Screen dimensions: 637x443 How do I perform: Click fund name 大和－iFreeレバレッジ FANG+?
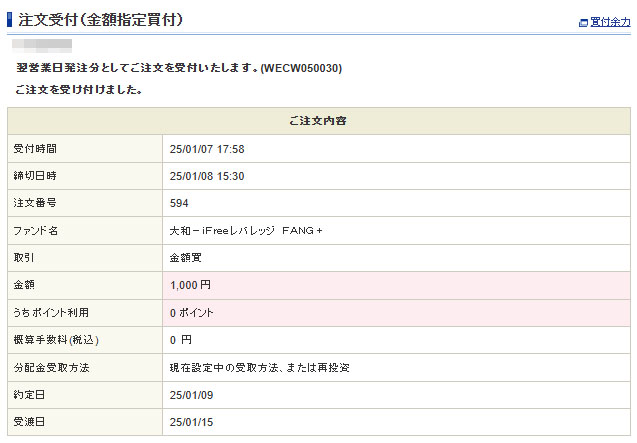click(x=246, y=231)
